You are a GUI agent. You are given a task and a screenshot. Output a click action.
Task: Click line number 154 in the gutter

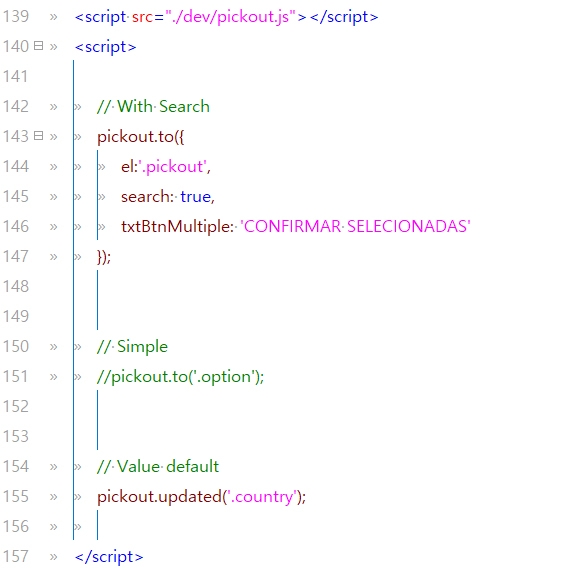coord(16,466)
